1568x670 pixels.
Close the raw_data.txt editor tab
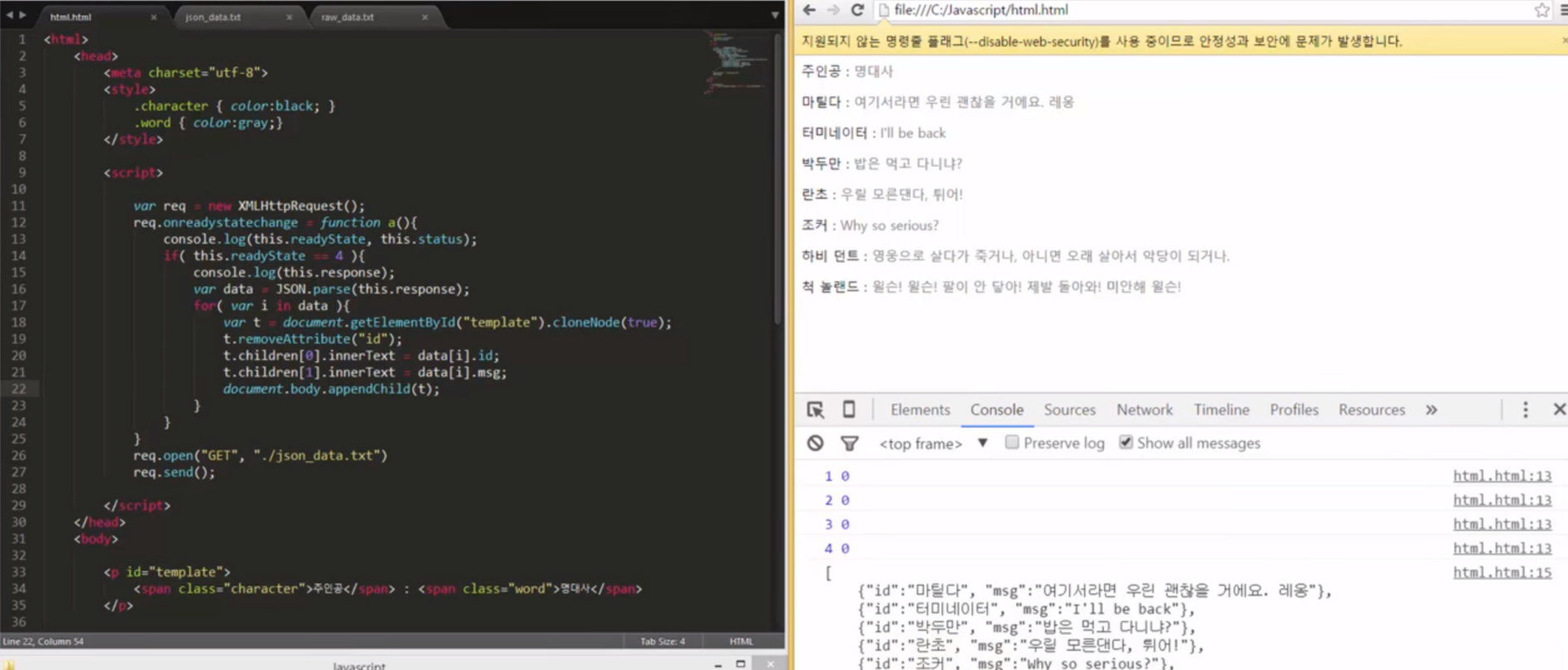(424, 17)
